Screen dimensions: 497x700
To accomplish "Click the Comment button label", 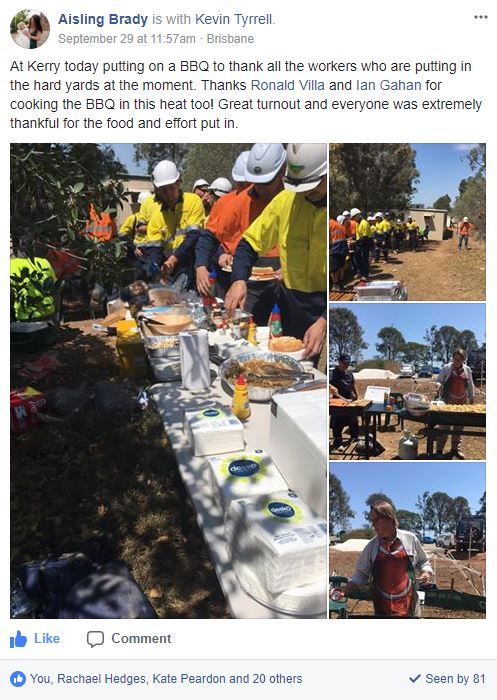I will [141, 638].
